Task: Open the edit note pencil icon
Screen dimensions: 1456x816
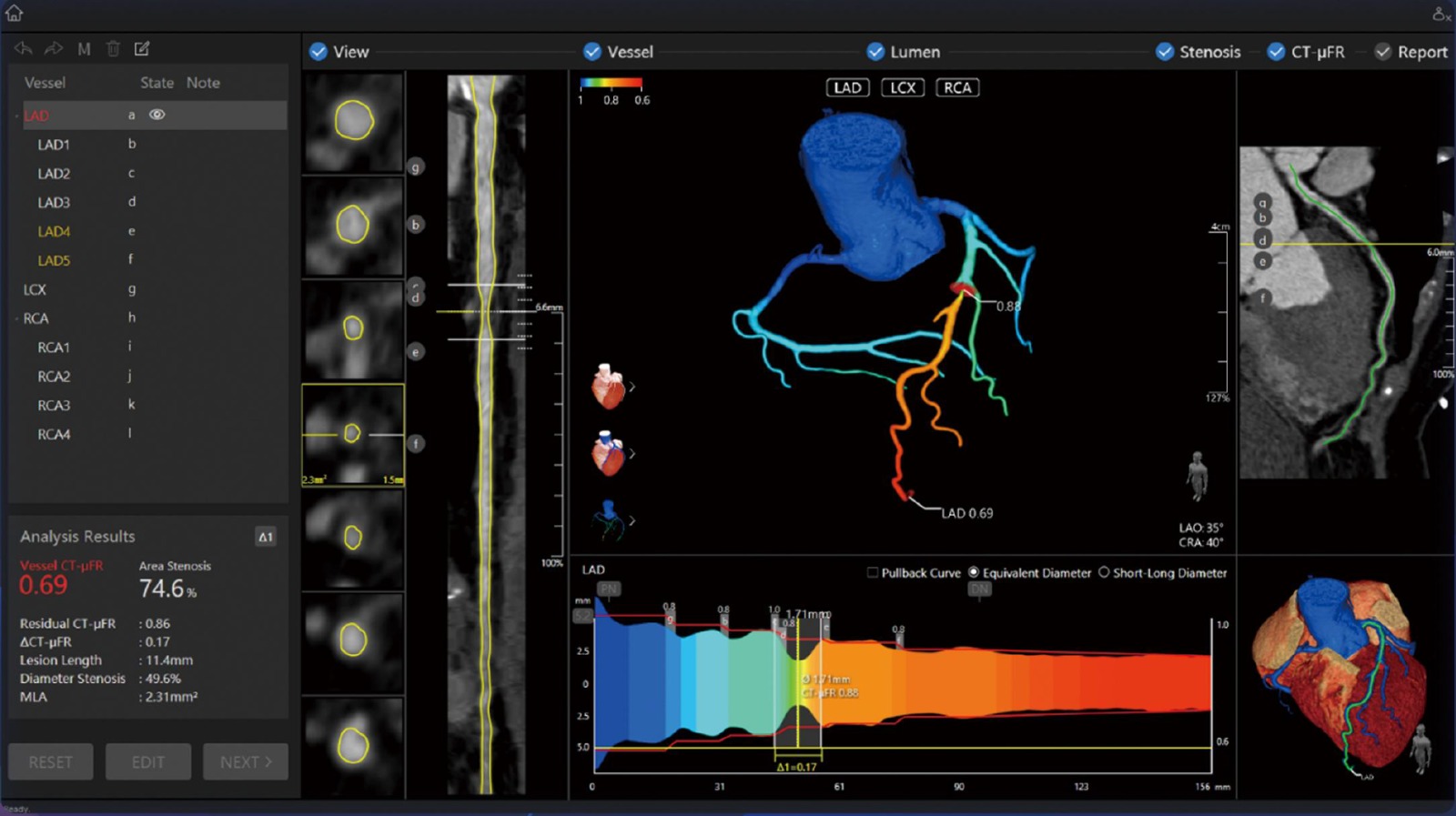Action: 142,49
